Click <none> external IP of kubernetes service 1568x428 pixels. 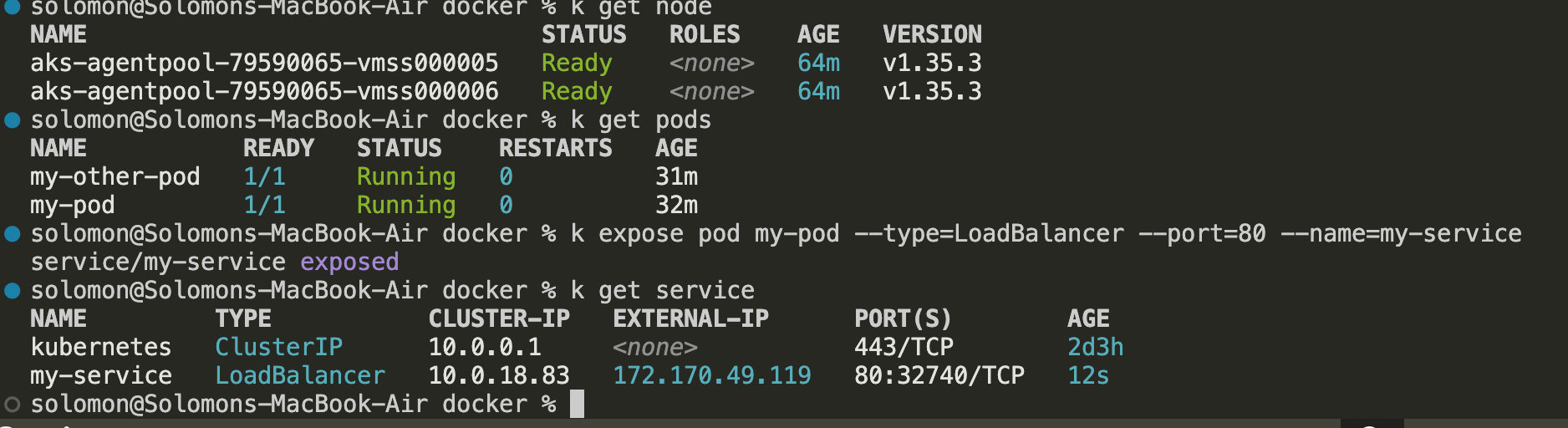tap(655, 348)
